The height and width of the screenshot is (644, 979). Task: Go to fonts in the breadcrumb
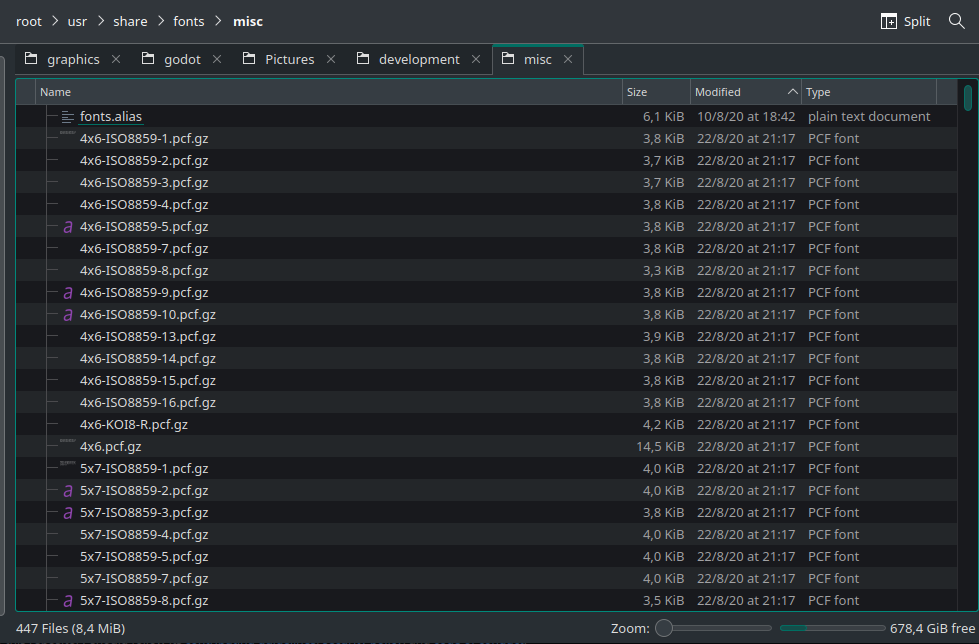tap(189, 21)
